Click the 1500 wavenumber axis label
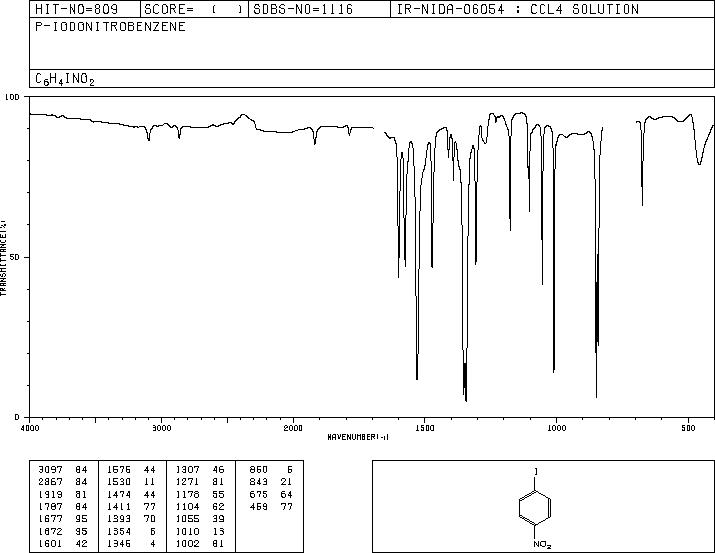The image size is (715, 553). (425, 428)
